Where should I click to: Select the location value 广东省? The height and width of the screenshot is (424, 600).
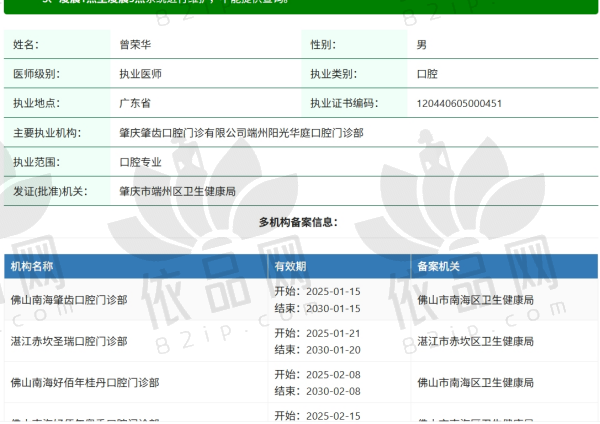[135, 103]
